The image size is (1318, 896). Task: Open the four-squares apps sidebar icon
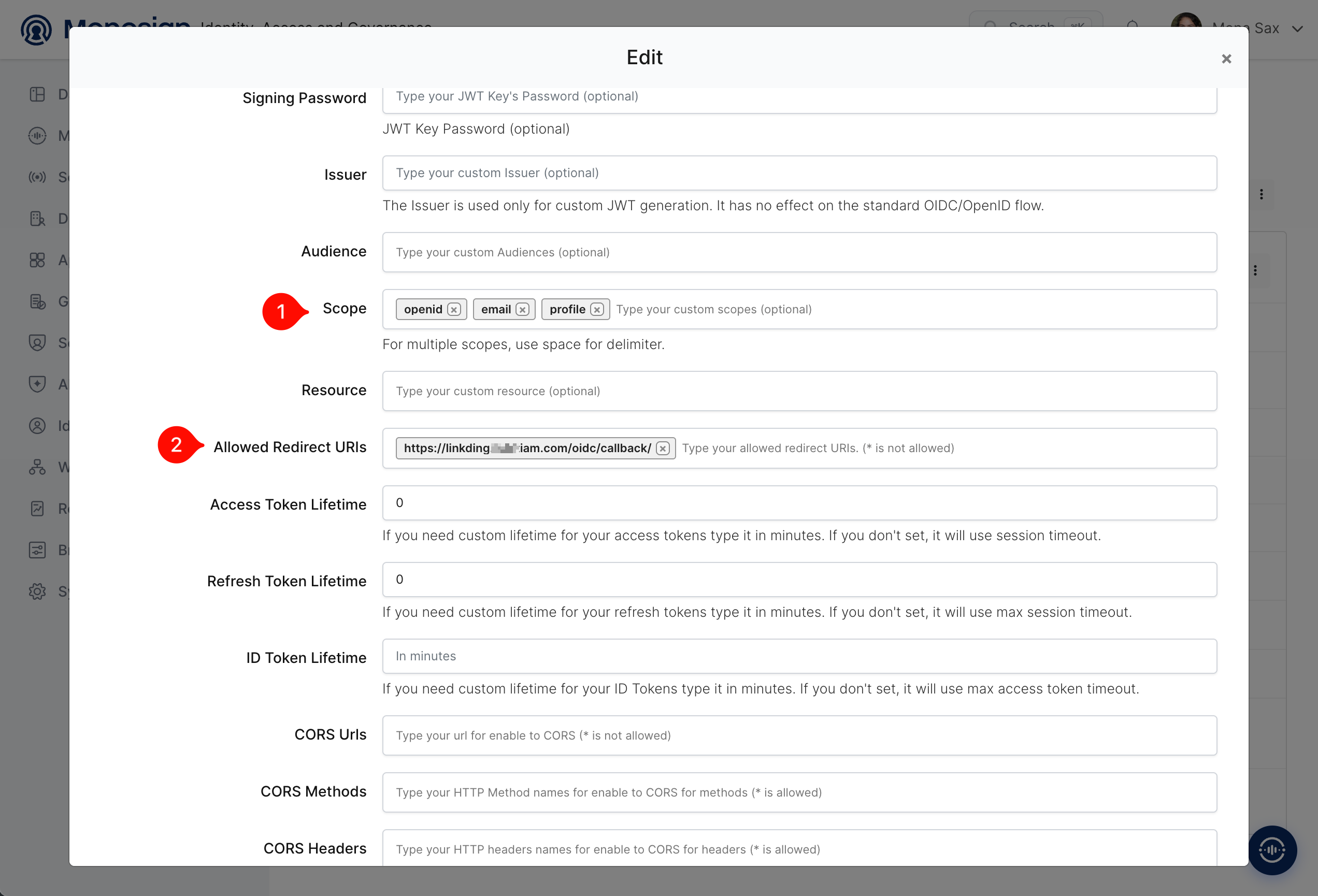click(x=37, y=259)
